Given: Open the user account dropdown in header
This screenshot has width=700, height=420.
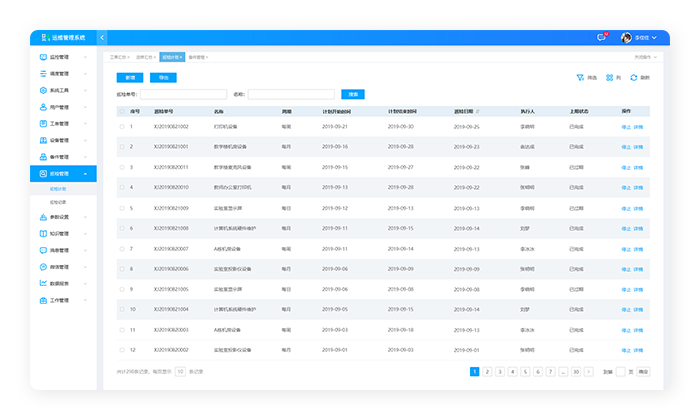Looking at the screenshot, I should [640, 37].
